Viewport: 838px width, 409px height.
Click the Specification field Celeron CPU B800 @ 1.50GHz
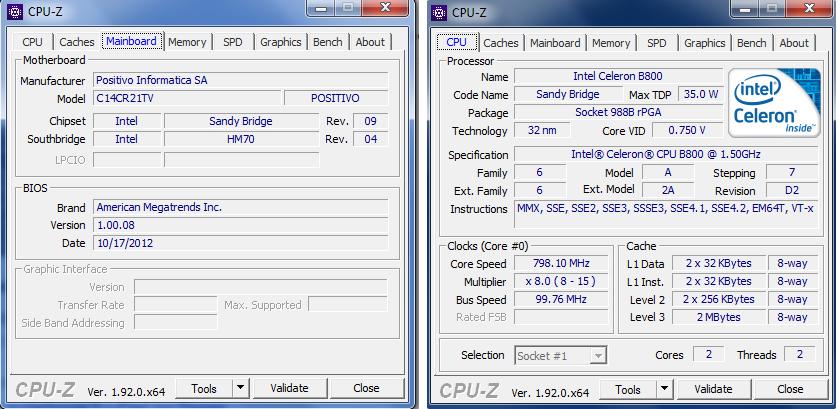(666, 155)
